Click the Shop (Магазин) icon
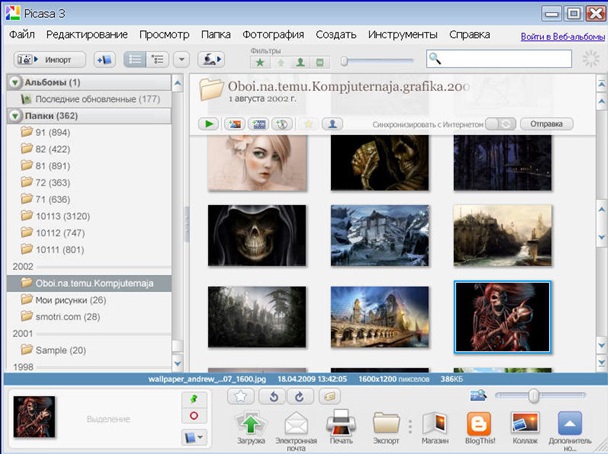 (435, 423)
